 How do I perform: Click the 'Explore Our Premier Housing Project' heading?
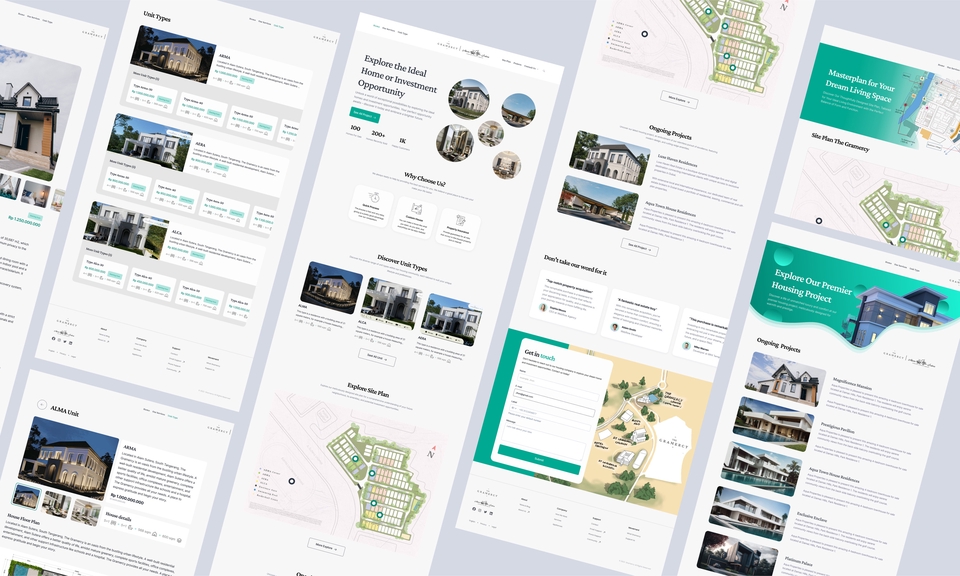[x=812, y=285]
